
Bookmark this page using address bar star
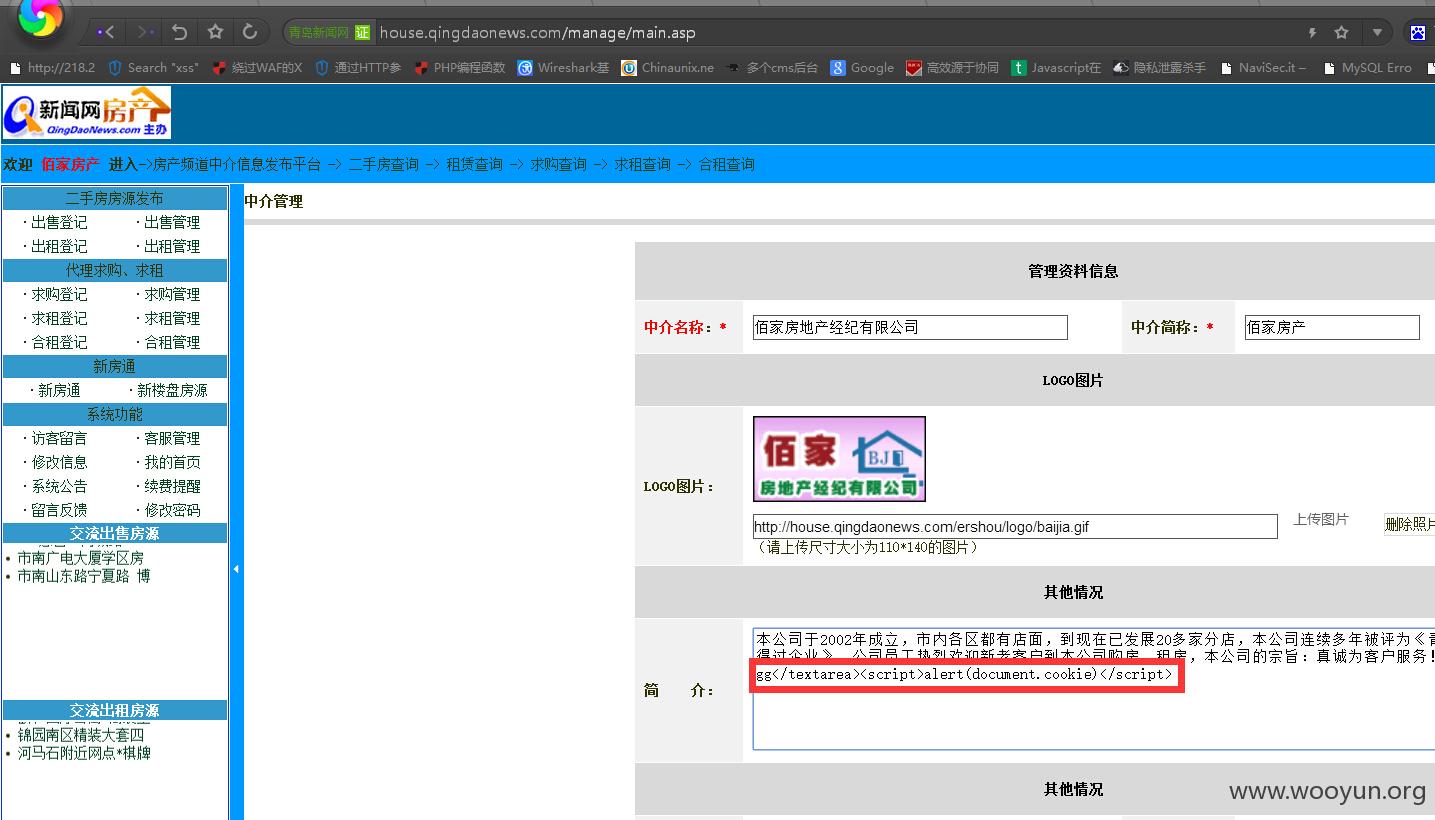pos(1342,32)
